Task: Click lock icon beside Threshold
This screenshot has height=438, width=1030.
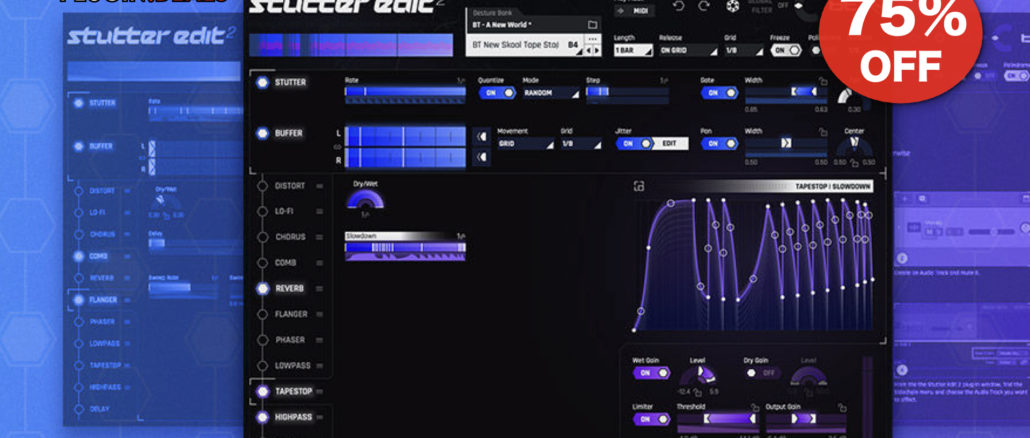Action: pos(755,407)
